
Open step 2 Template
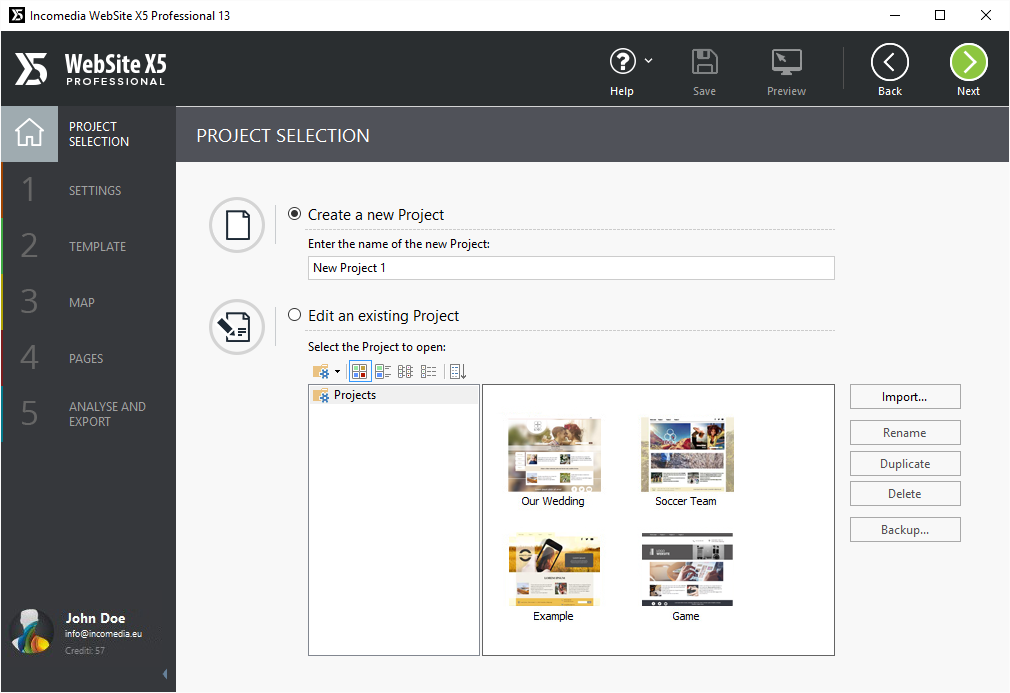tap(88, 246)
